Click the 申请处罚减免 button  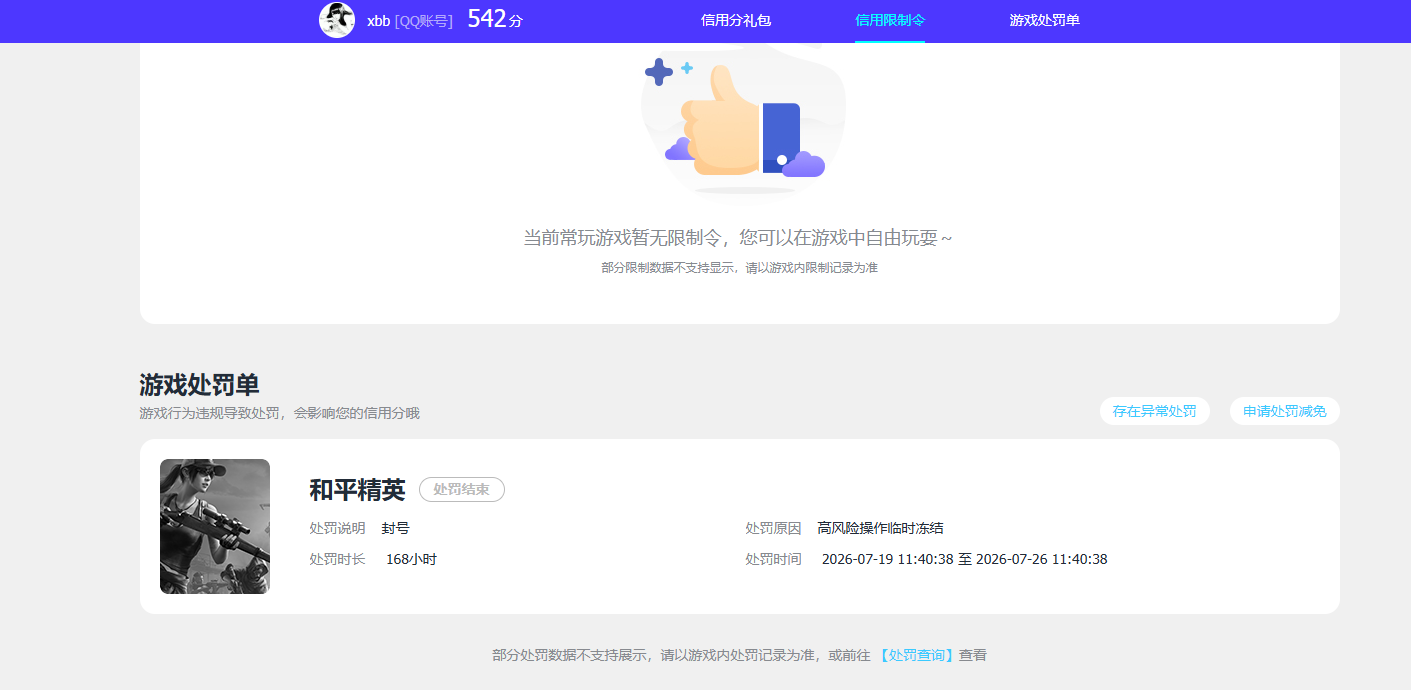[x=1284, y=411]
